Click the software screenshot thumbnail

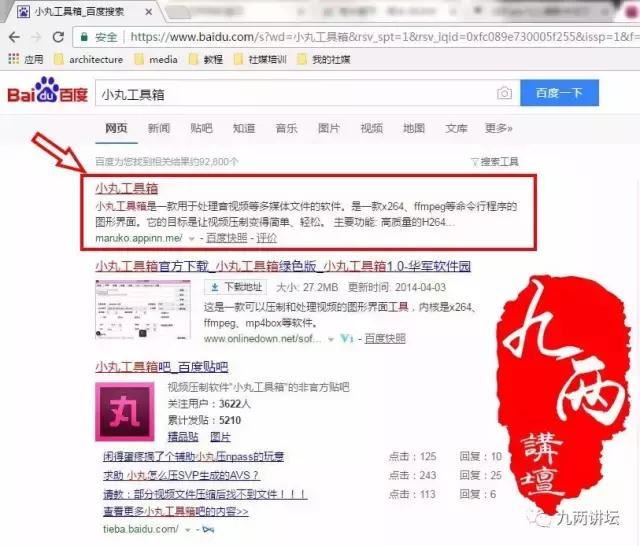click(143, 309)
